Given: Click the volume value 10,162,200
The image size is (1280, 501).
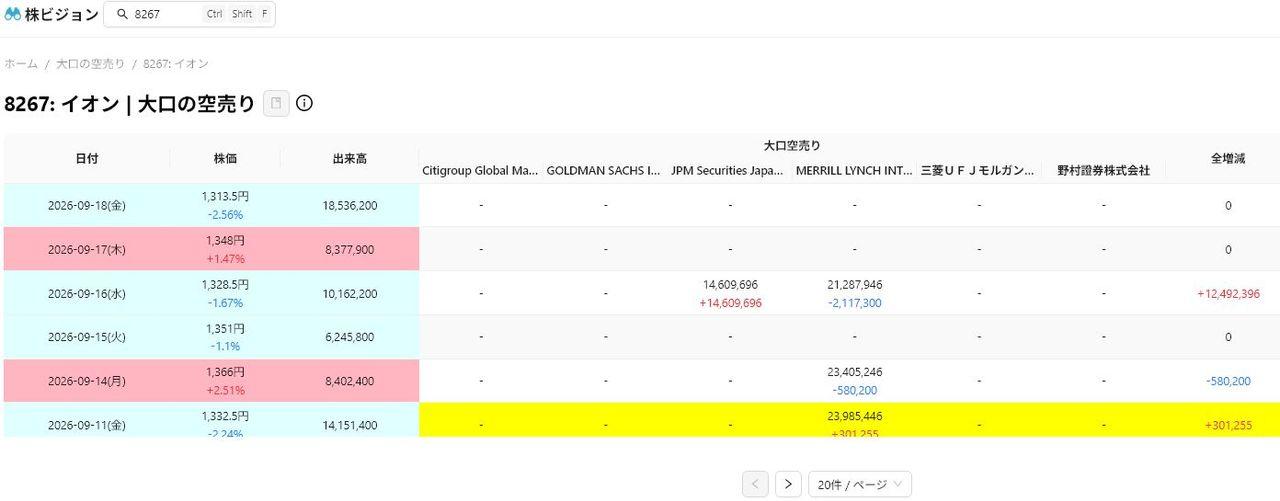Looking at the screenshot, I should pos(350,294).
